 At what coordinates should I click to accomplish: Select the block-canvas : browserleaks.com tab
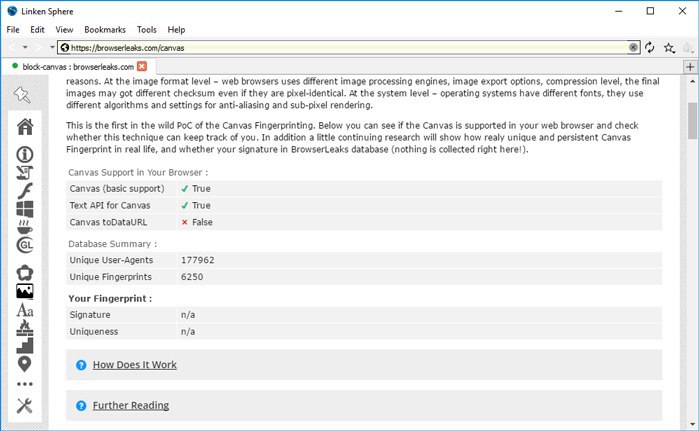point(78,66)
